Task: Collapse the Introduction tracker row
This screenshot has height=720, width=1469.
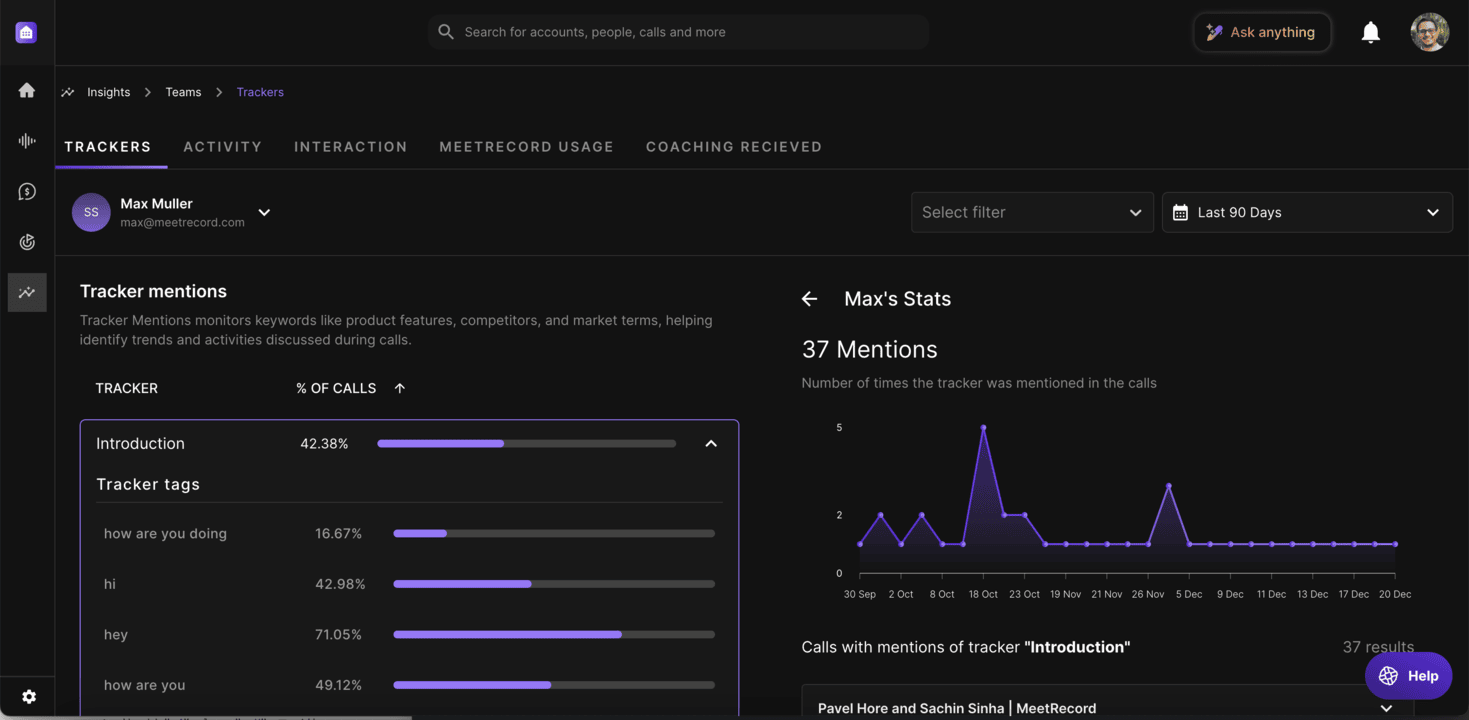Action: (x=711, y=444)
